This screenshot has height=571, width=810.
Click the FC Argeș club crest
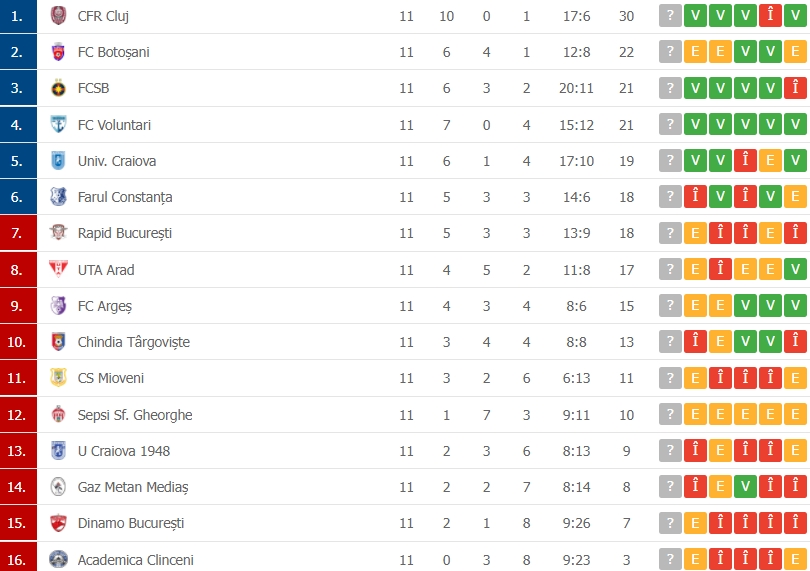pyautogui.click(x=58, y=306)
